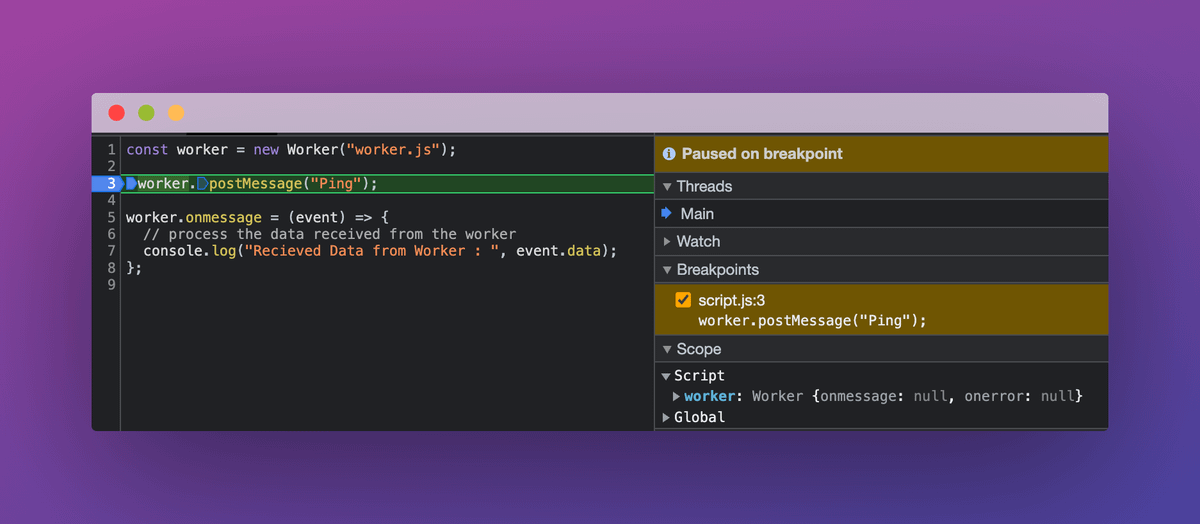The image size is (1200, 524).
Task: Collapse the Scope section
Action: point(667,350)
